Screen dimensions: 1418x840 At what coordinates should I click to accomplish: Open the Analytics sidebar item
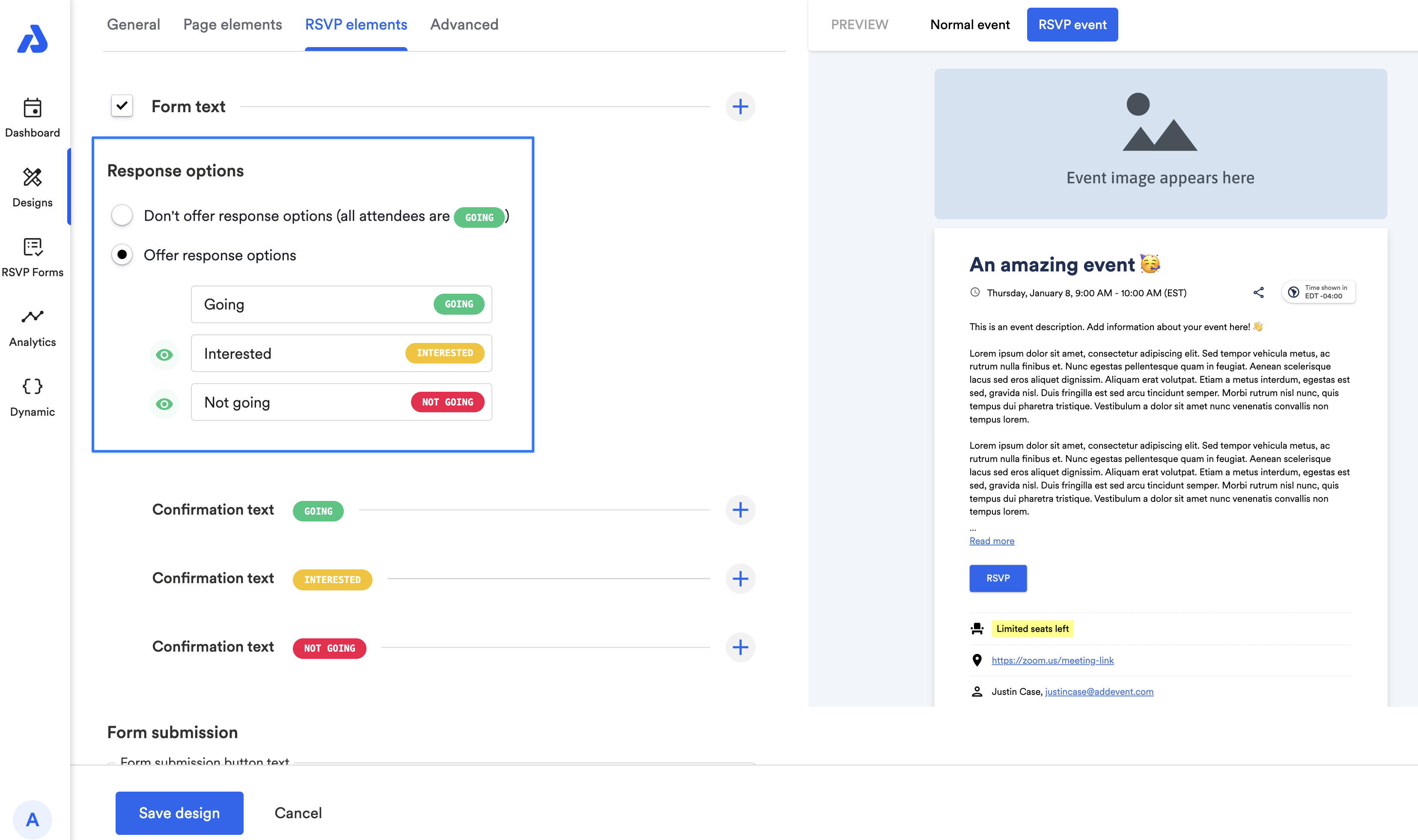(32, 327)
